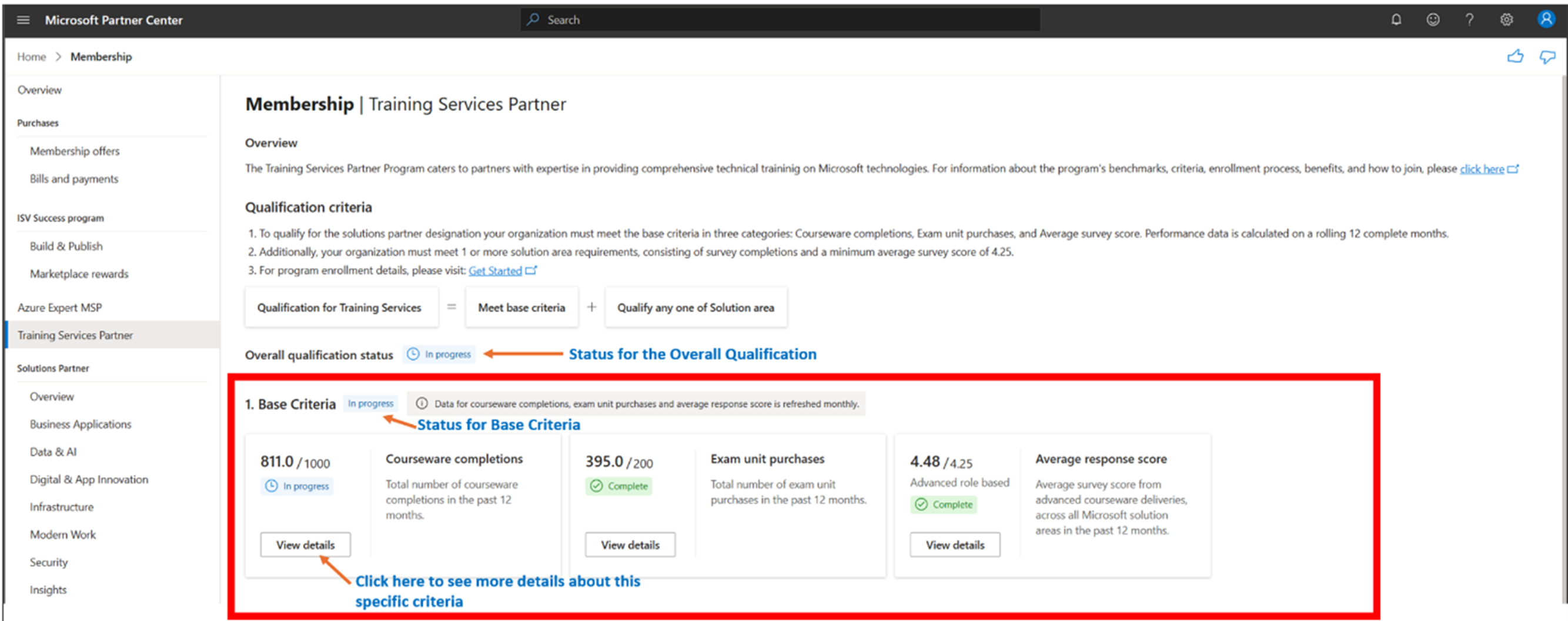Click the thumbs down feedback icon
Screen dimensions: 1568x621
pyautogui.click(x=1547, y=56)
